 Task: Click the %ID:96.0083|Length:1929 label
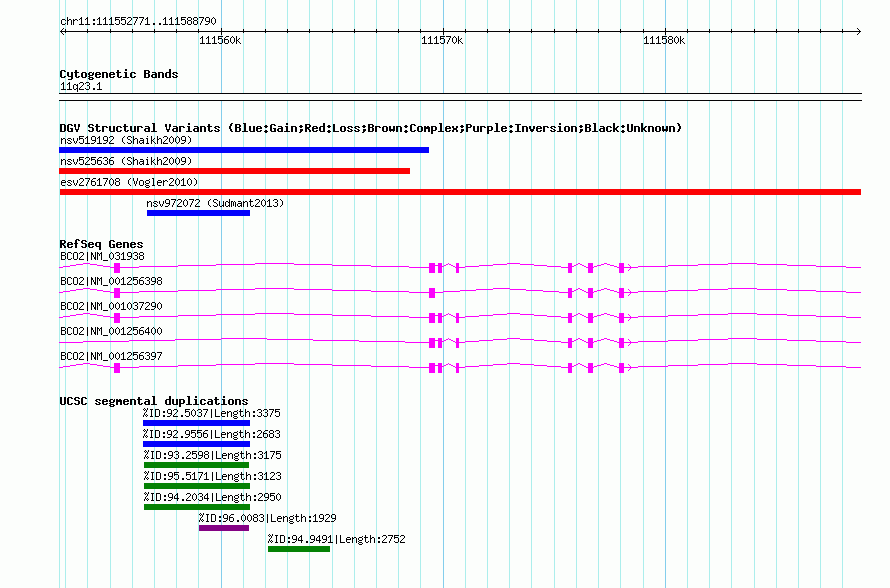[x=267, y=519]
